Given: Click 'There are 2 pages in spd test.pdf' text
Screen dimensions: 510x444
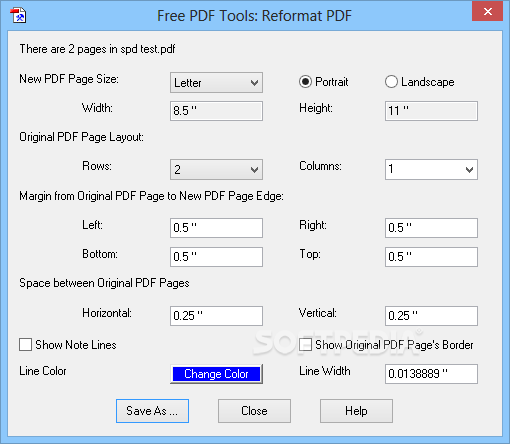Looking at the screenshot, I should [x=97, y=49].
